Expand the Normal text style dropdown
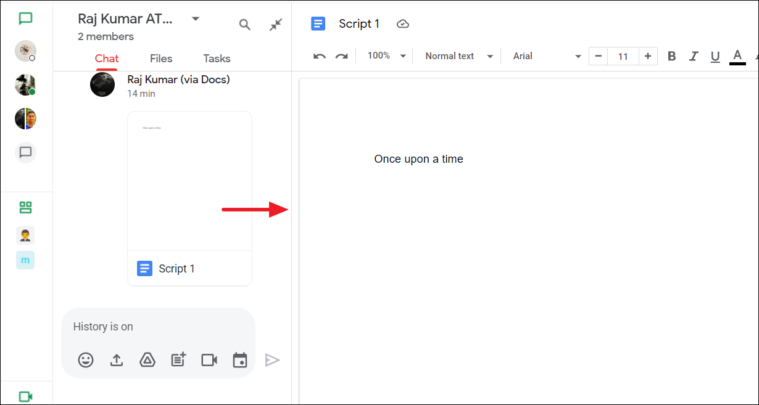The height and width of the screenshot is (405, 759). 459,56
